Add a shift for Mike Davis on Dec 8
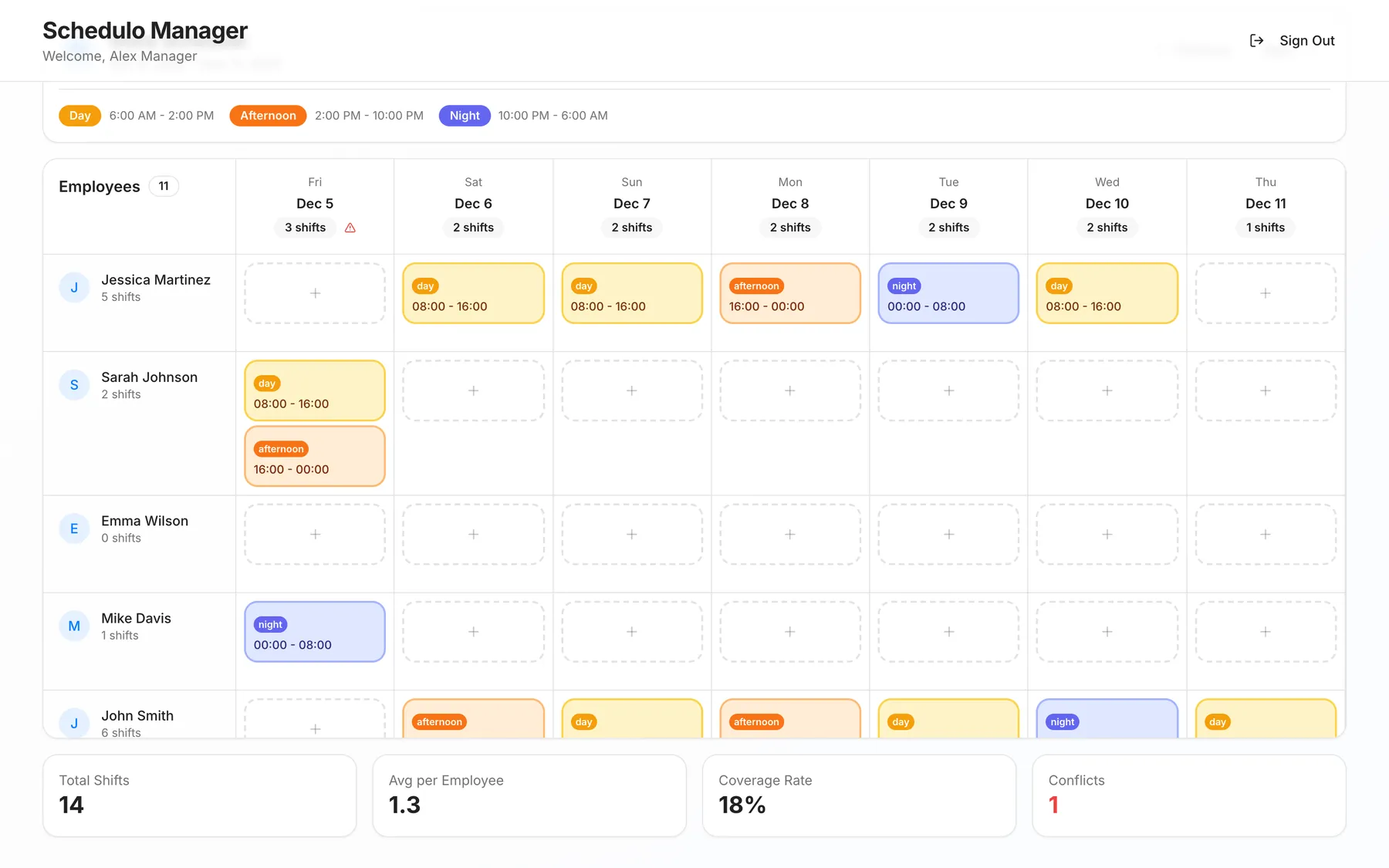This screenshot has height=868, width=1389. tap(790, 631)
